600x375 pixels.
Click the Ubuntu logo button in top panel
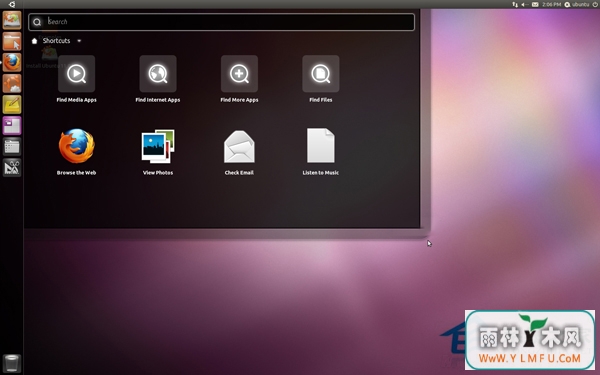11,5
